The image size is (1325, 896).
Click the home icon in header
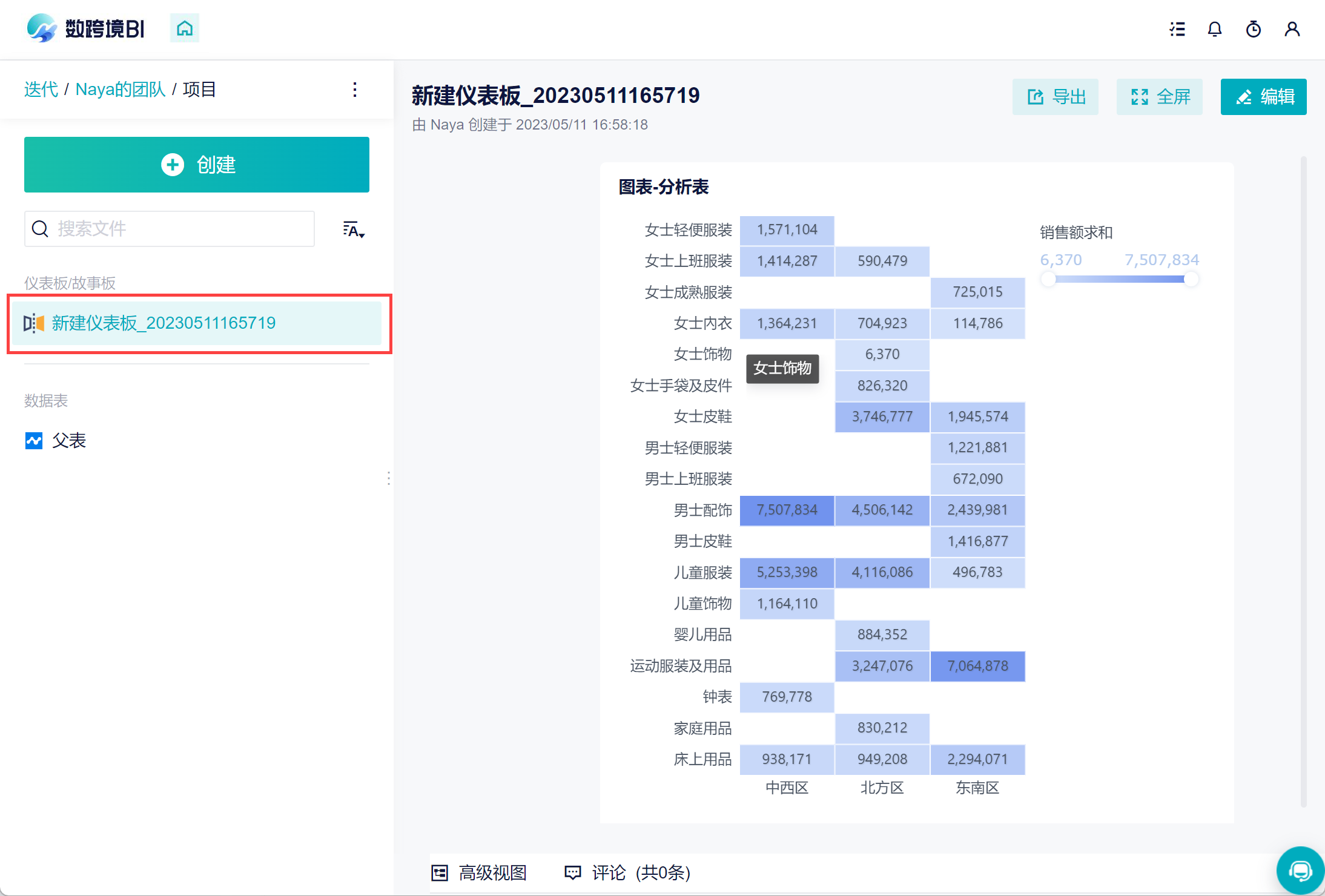[185, 28]
